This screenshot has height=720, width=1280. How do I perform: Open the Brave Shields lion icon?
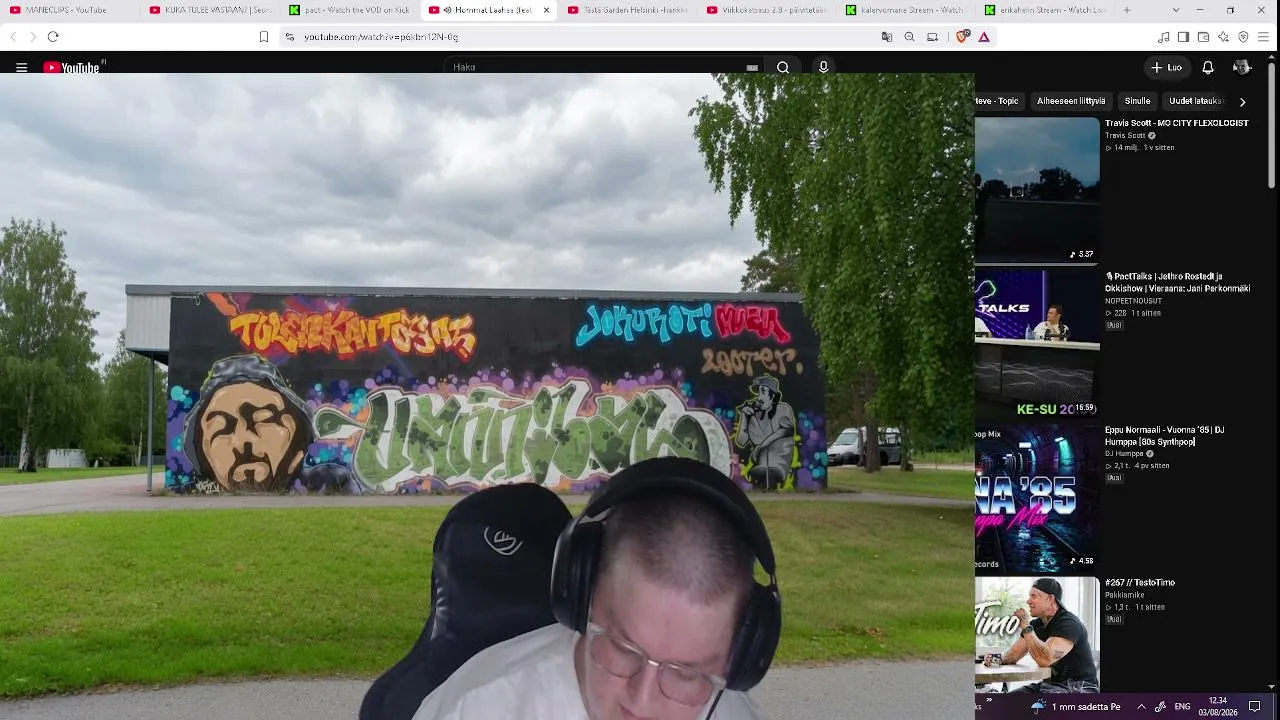point(962,37)
